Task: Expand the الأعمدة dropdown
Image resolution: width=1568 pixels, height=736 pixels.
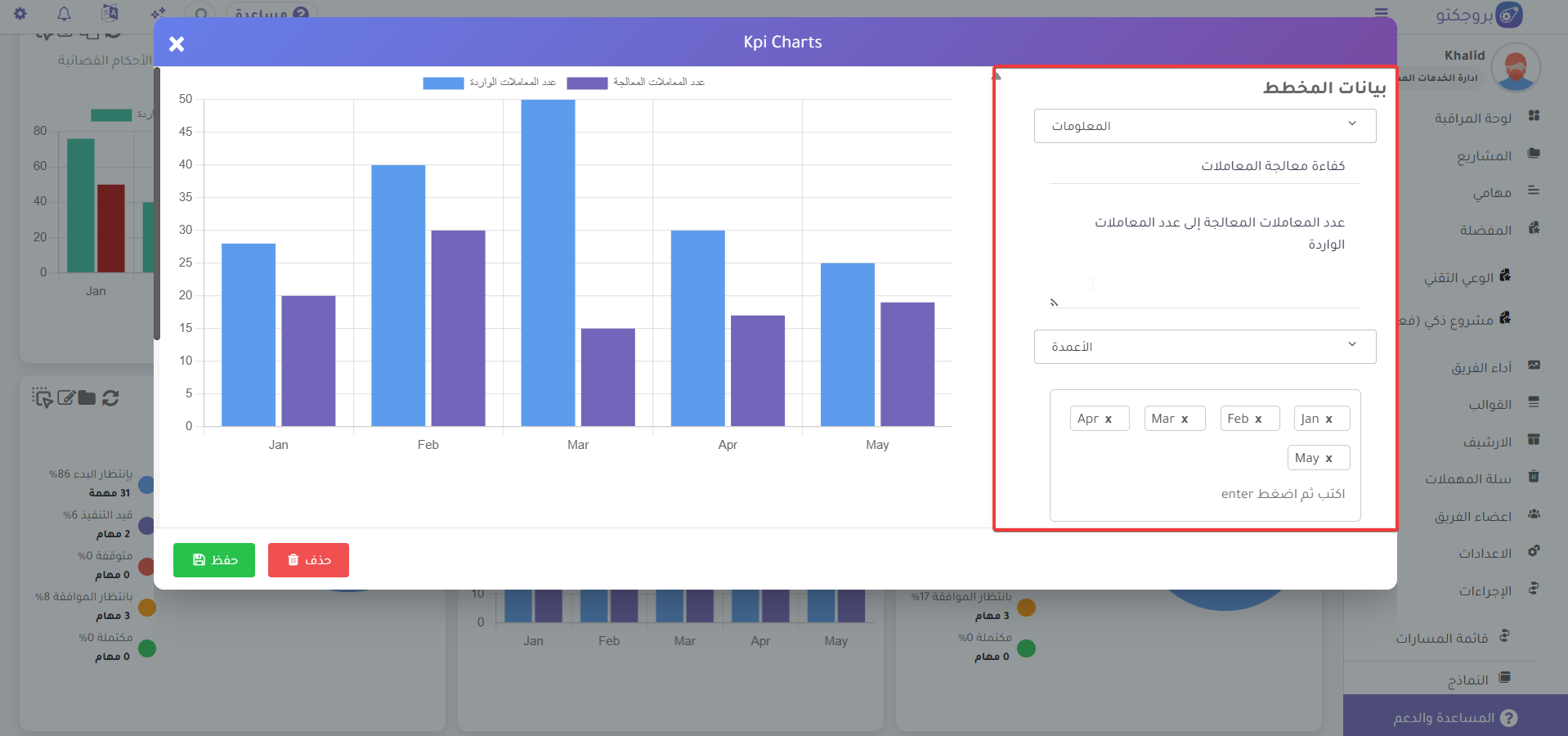Action: click(x=1204, y=347)
